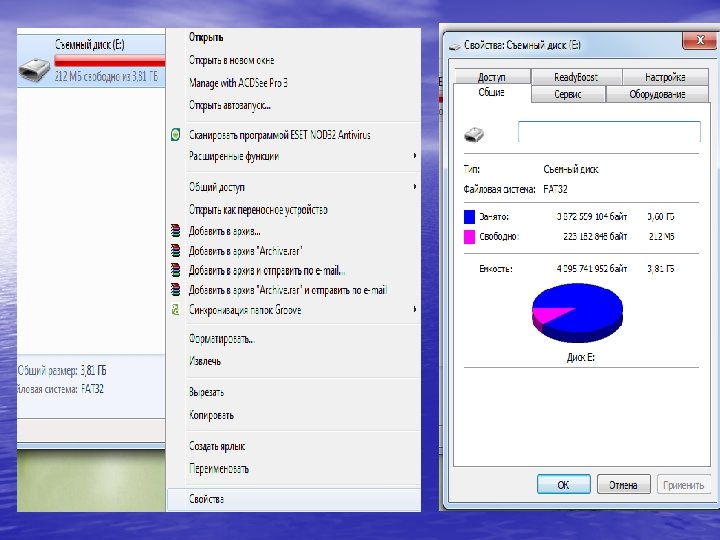Image resolution: width=720 pixels, height=540 pixels.
Task: Expand 'Синхронизация папок Groove' submenu arrow
Action: (x=415, y=309)
